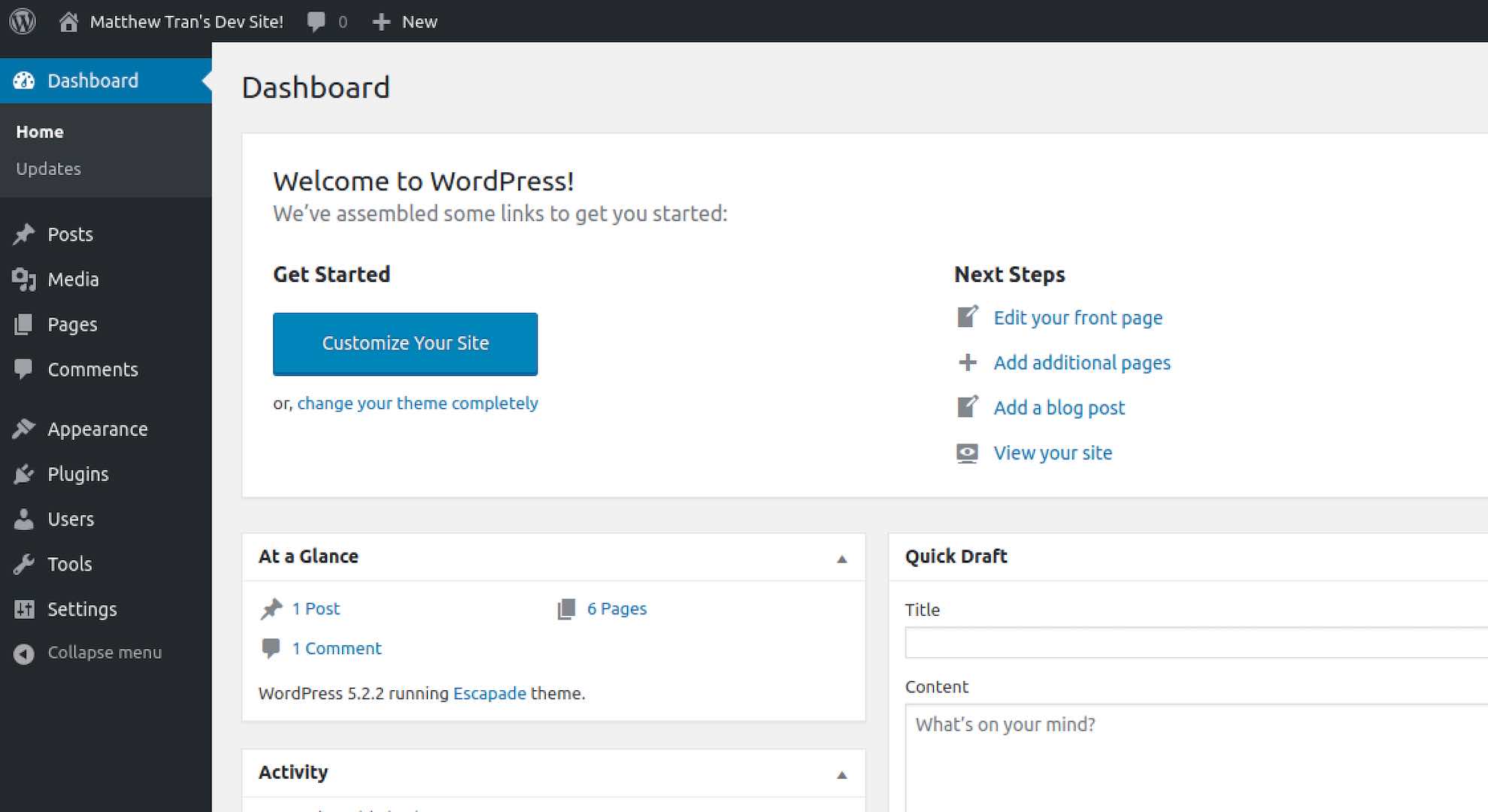The height and width of the screenshot is (812, 1488).
Task: Click the Appearance paintbrush icon
Action: [x=24, y=429]
